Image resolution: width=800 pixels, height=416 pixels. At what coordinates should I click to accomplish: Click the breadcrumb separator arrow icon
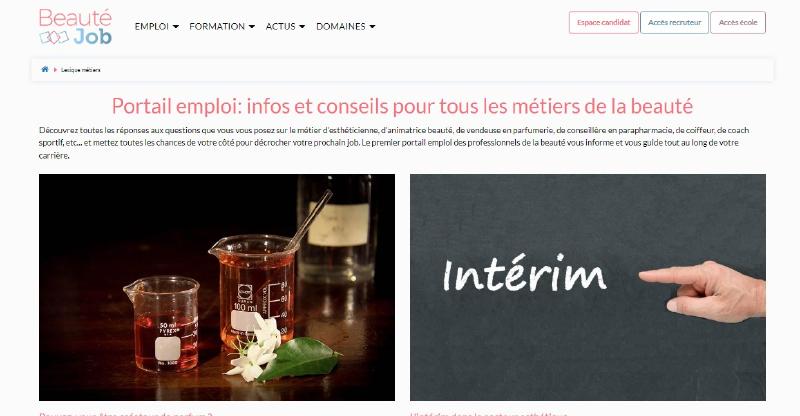tap(55, 70)
